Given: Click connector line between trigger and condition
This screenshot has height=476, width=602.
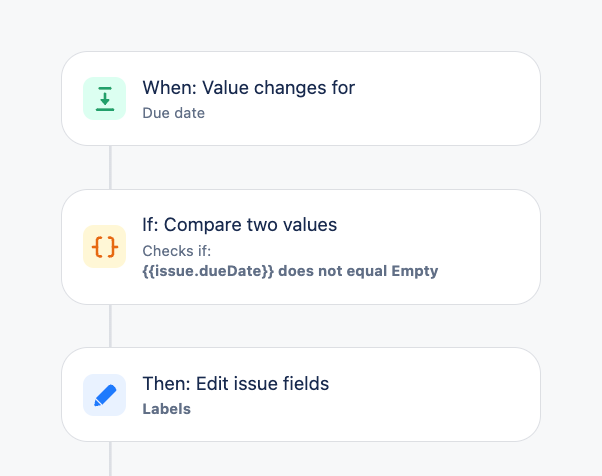Looking at the screenshot, I should click(111, 167).
